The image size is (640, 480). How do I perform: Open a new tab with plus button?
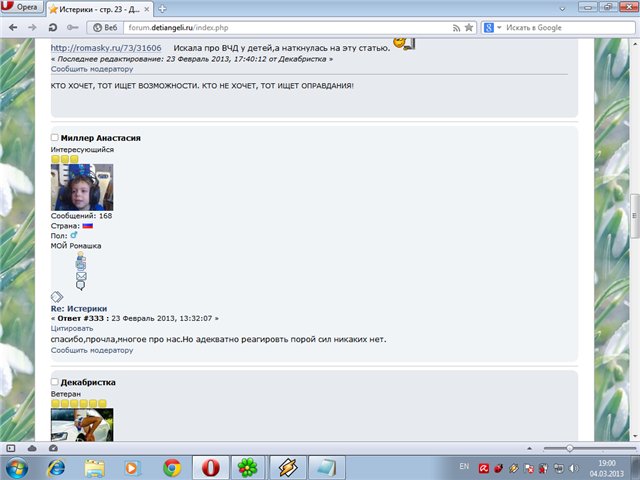pyautogui.click(x=162, y=9)
